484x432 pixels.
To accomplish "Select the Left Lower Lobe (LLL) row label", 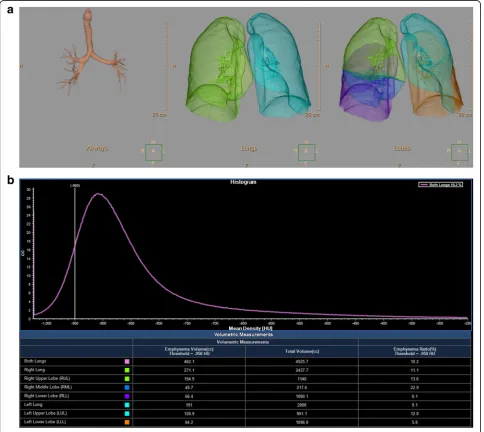I will [x=45, y=422].
